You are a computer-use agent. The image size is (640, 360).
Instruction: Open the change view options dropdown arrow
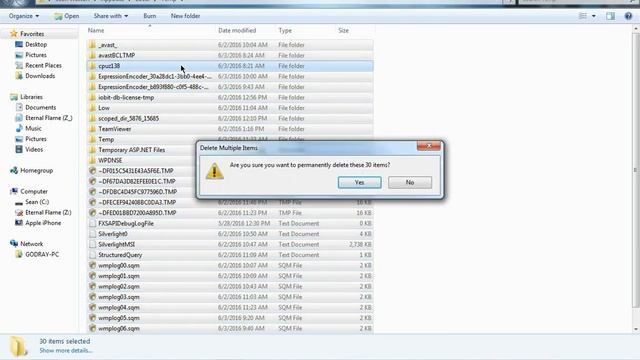pyautogui.click(x=593, y=16)
